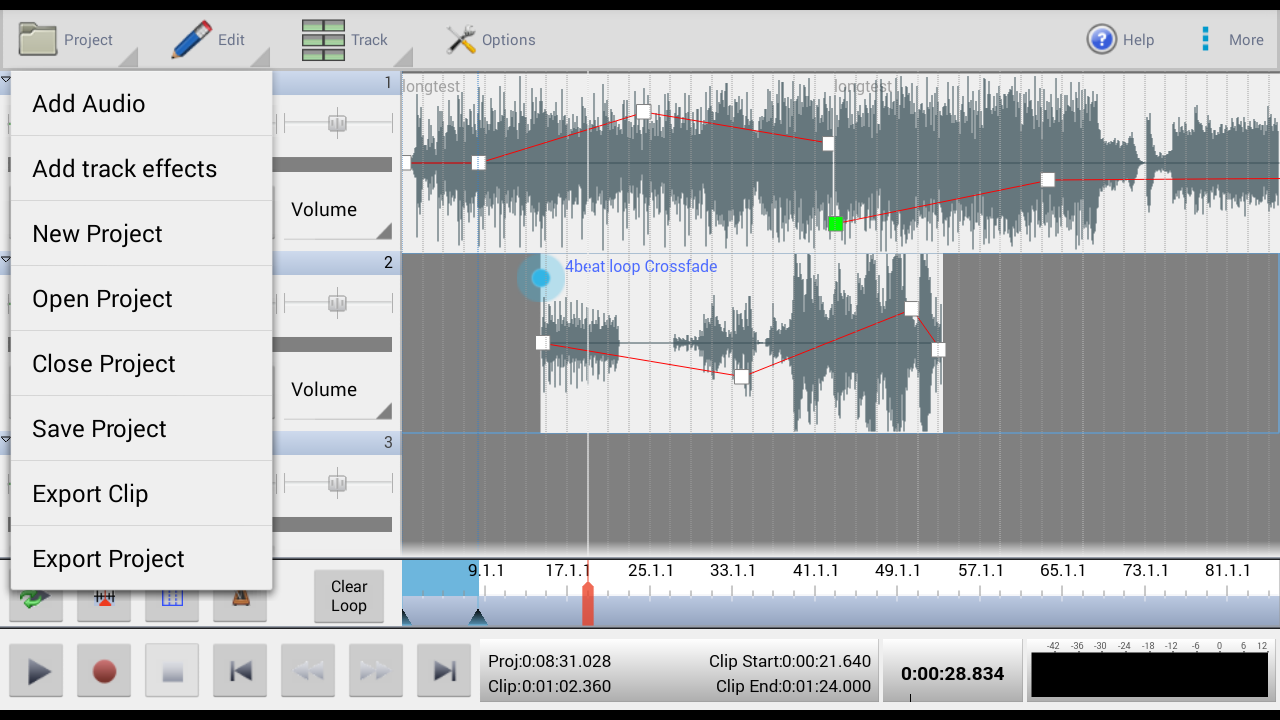This screenshot has height=720, width=1280.
Task: Collapse track 3 using its header triangle
Action: click(x=5, y=439)
